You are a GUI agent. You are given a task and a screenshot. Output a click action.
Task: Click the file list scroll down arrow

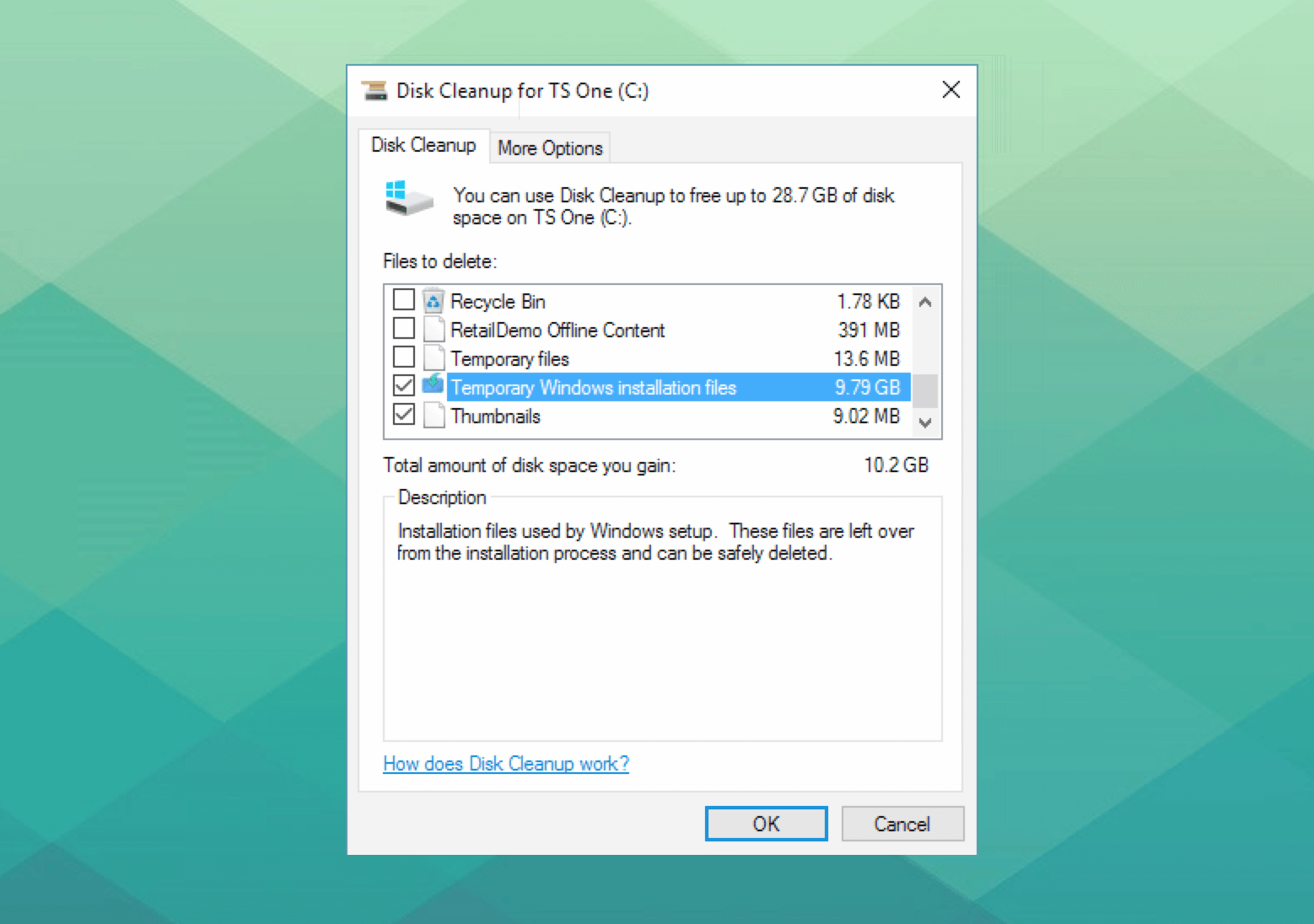click(925, 422)
